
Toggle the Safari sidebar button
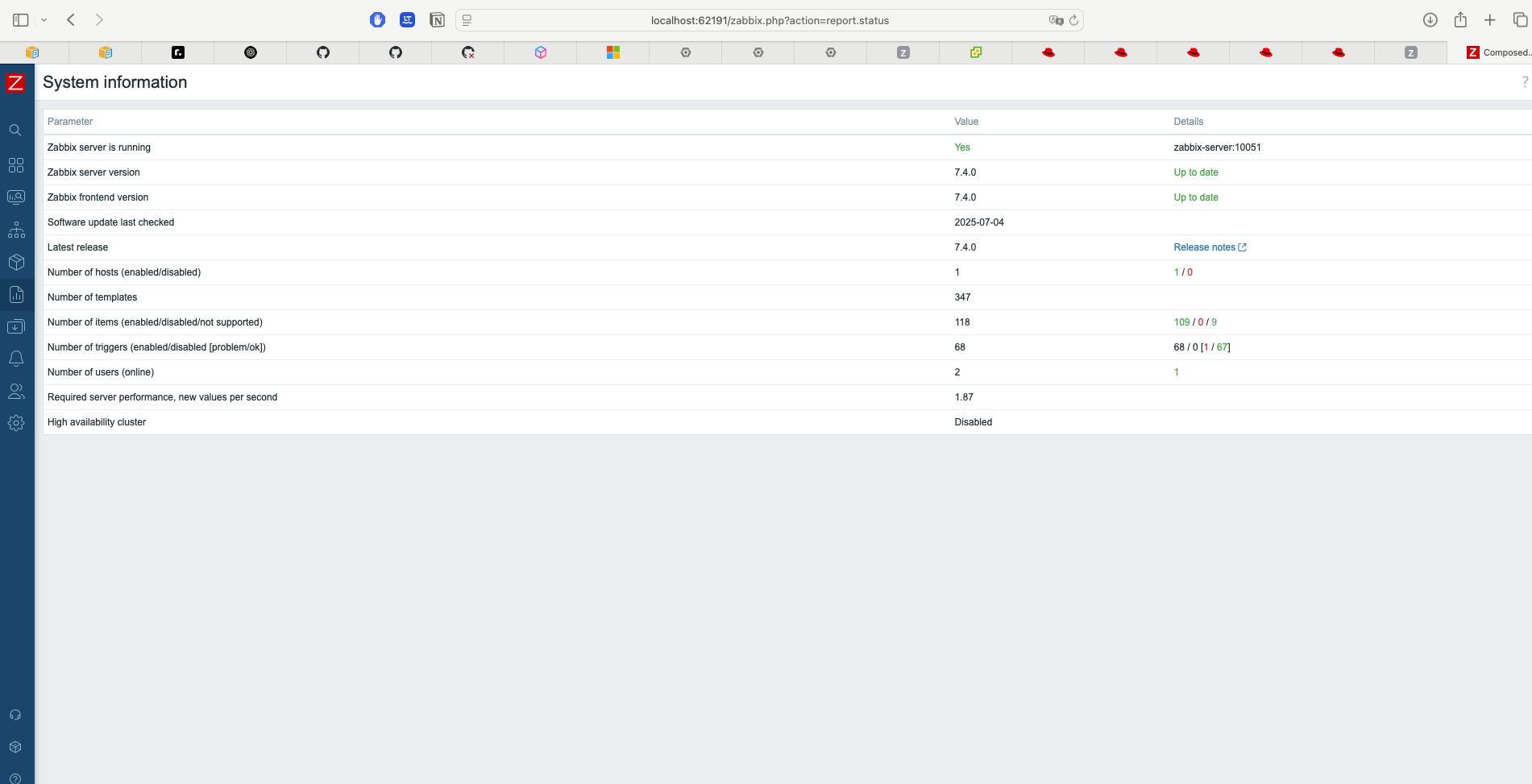(21, 20)
